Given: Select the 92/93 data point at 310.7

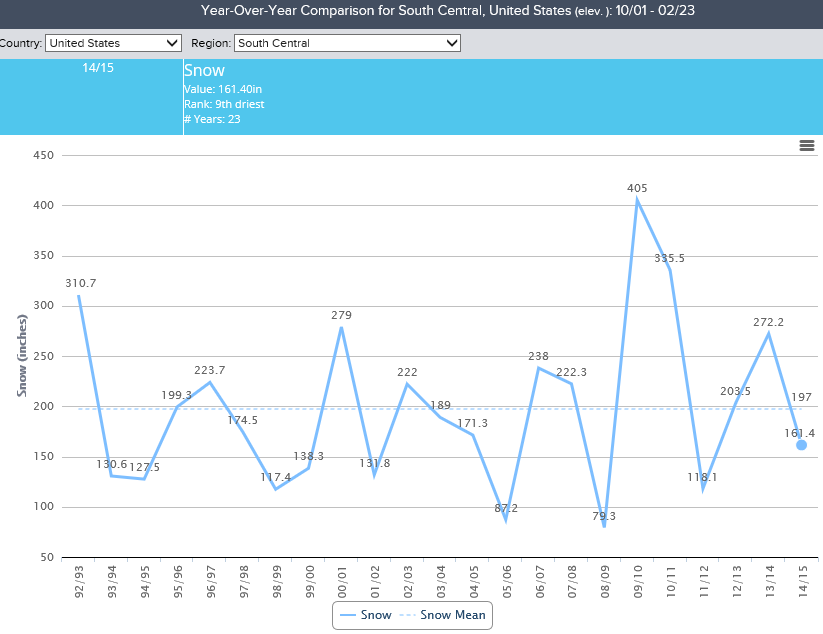Looking at the screenshot, I should point(78,295).
